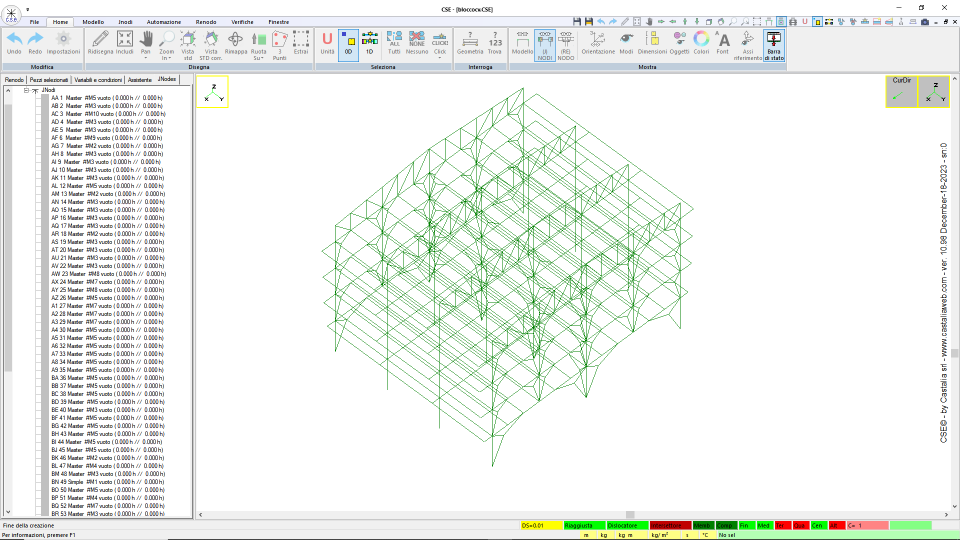The image size is (960, 540).
Task: Click Tutti to select all
Action: point(394,43)
